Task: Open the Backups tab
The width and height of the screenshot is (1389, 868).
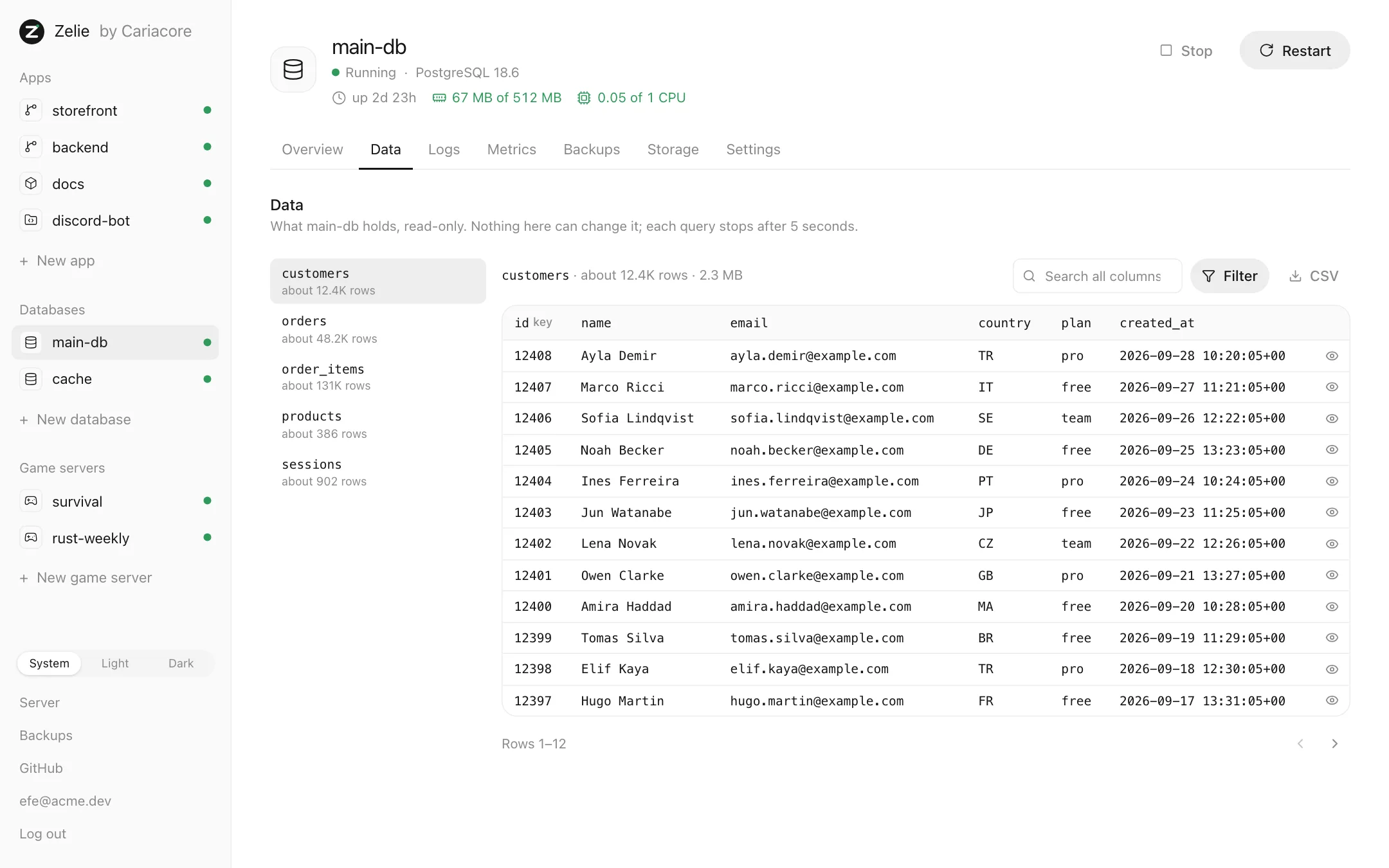Action: [x=592, y=150]
